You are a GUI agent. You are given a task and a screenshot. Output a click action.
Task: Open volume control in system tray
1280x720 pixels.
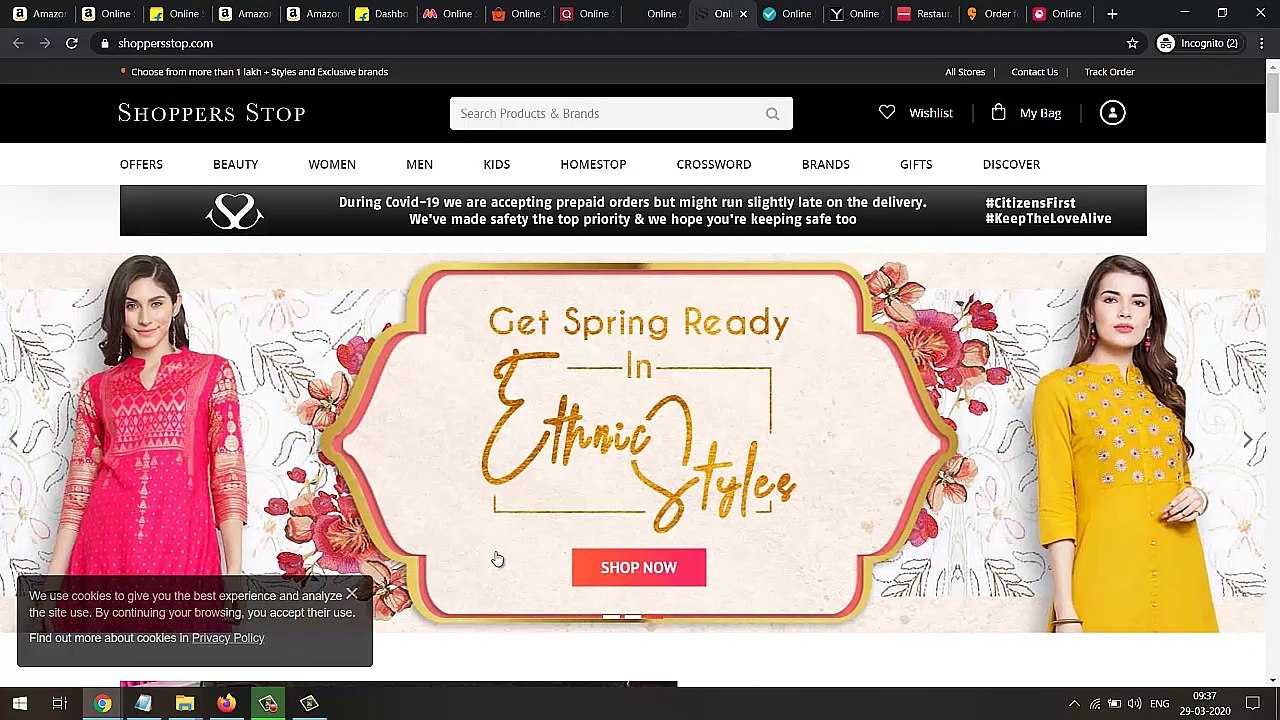[x=1135, y=704]
